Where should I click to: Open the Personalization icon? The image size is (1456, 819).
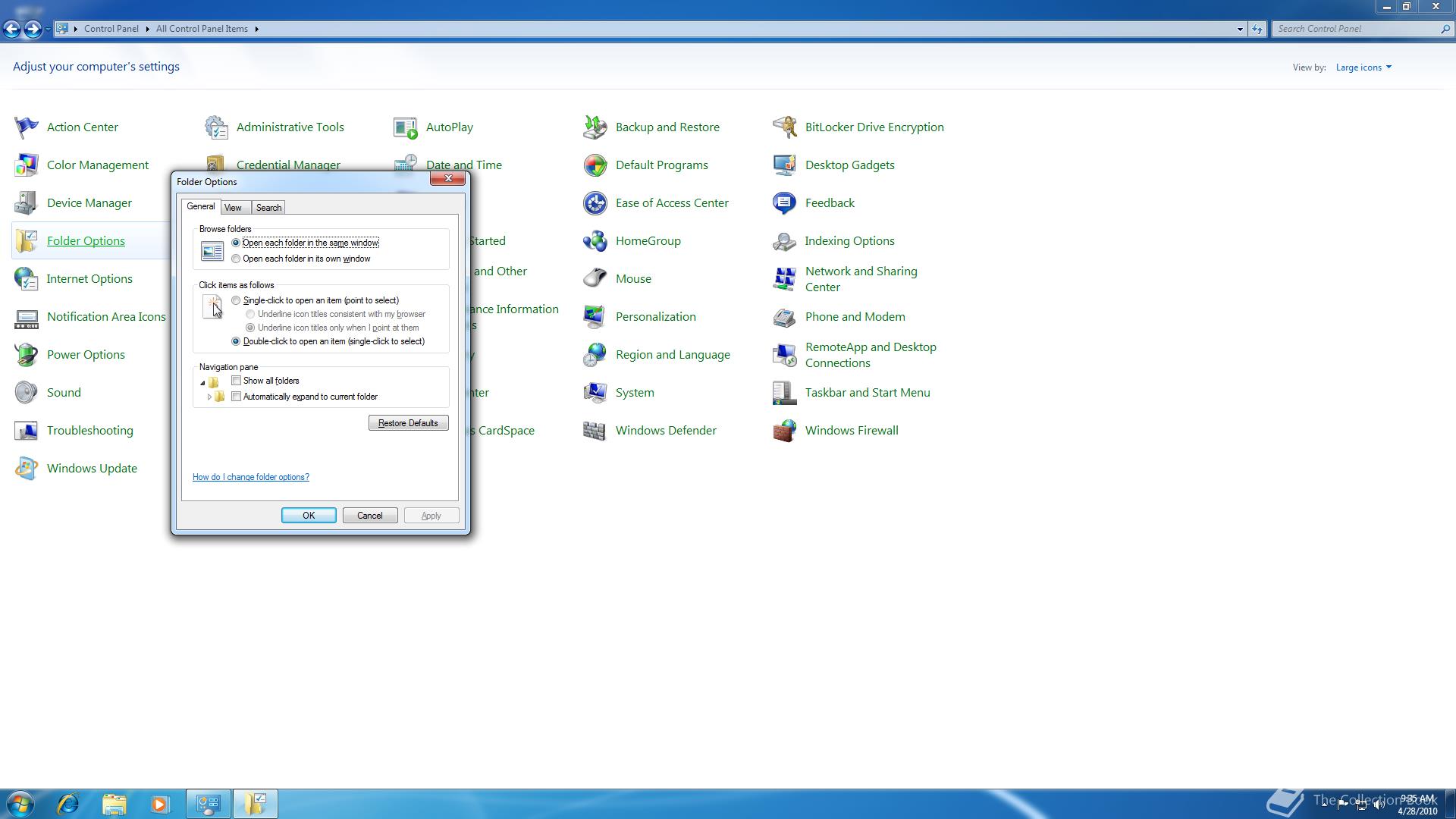pyautogui.click(x=595, y=316)
